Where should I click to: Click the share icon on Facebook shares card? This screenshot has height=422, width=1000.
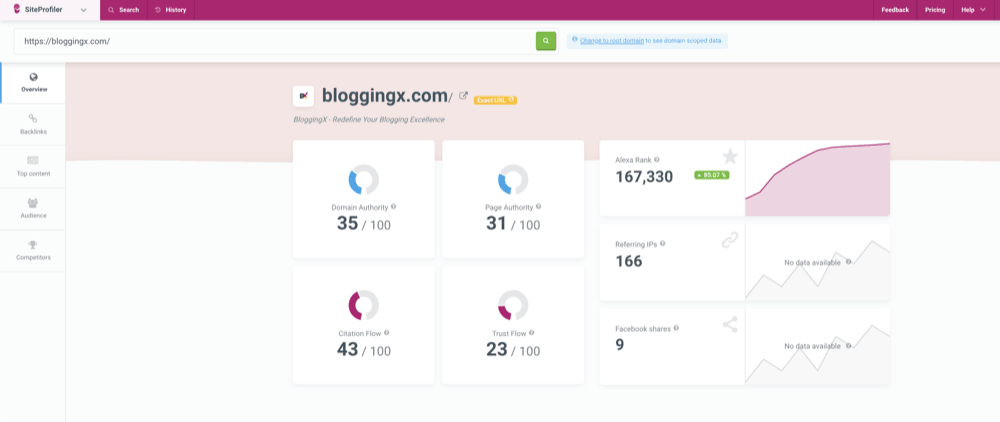point(730,324)
